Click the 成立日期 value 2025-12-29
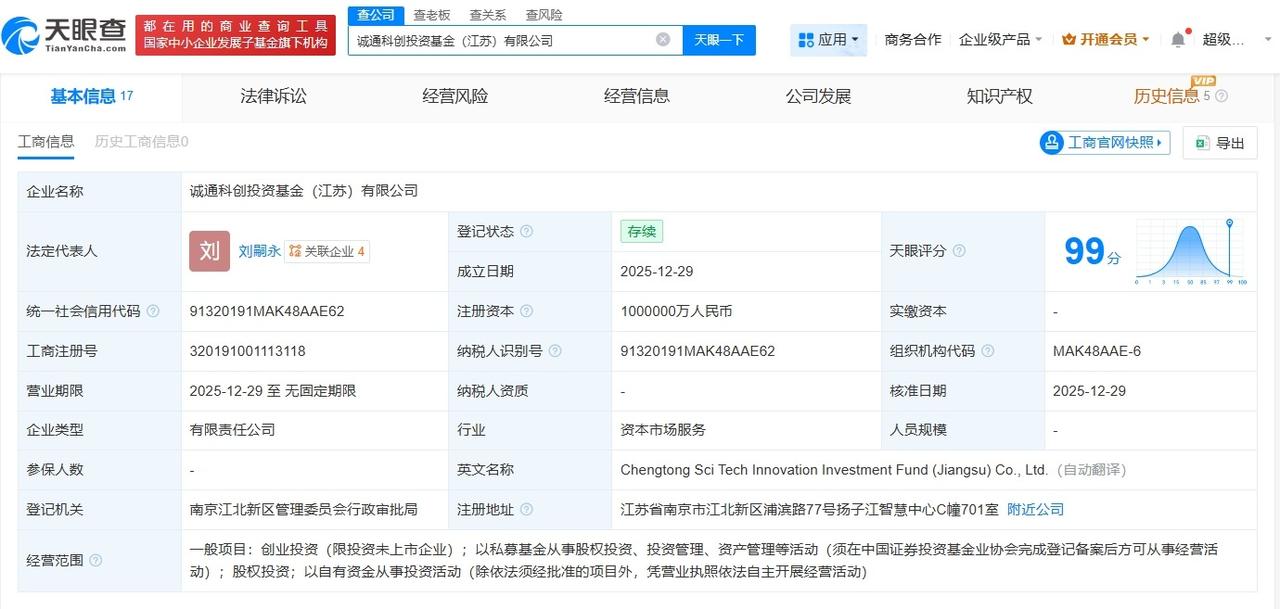This screenshot has height=609, width=1280. click(657, 271)
